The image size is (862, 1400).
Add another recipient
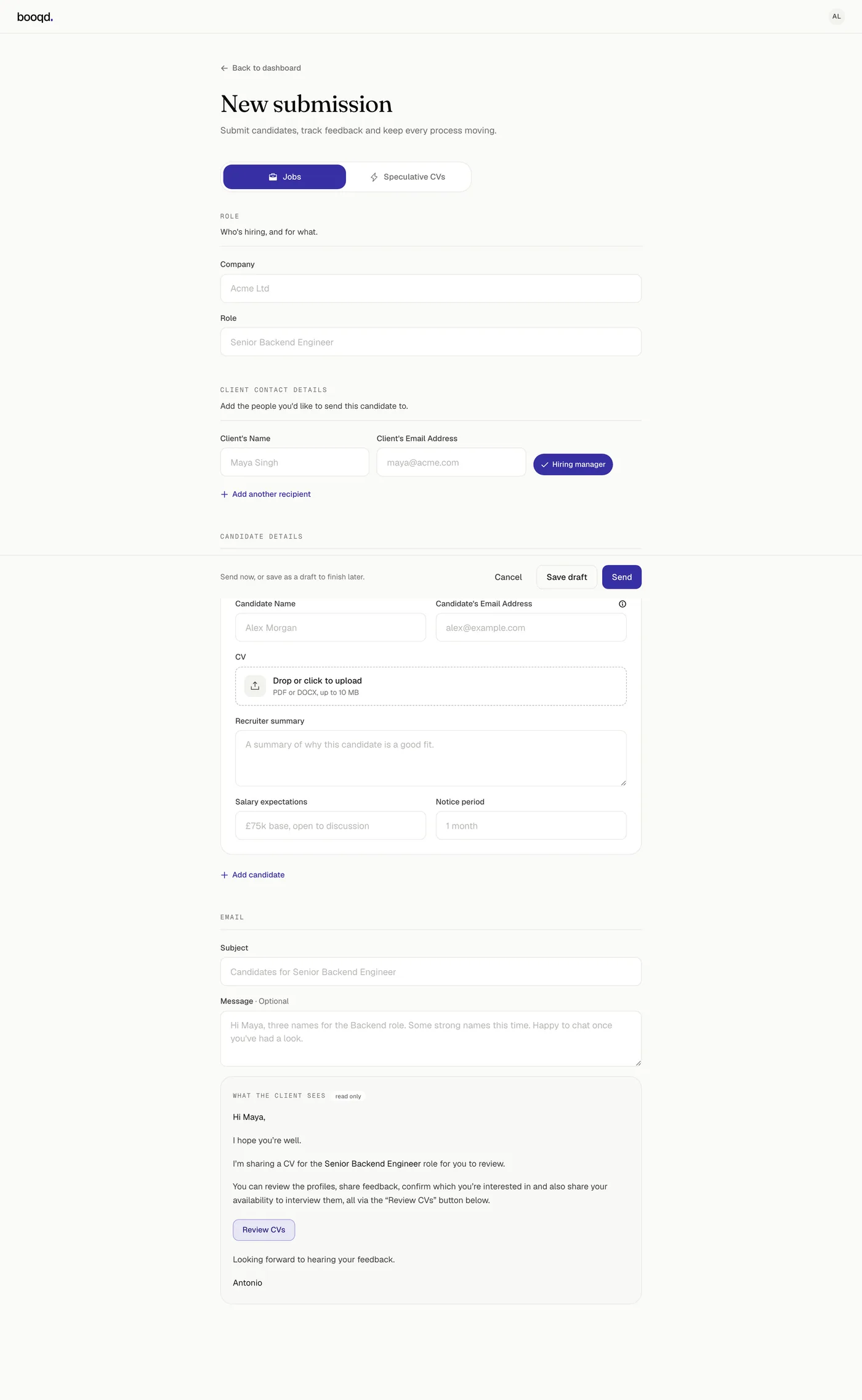[x=265, y=494]
